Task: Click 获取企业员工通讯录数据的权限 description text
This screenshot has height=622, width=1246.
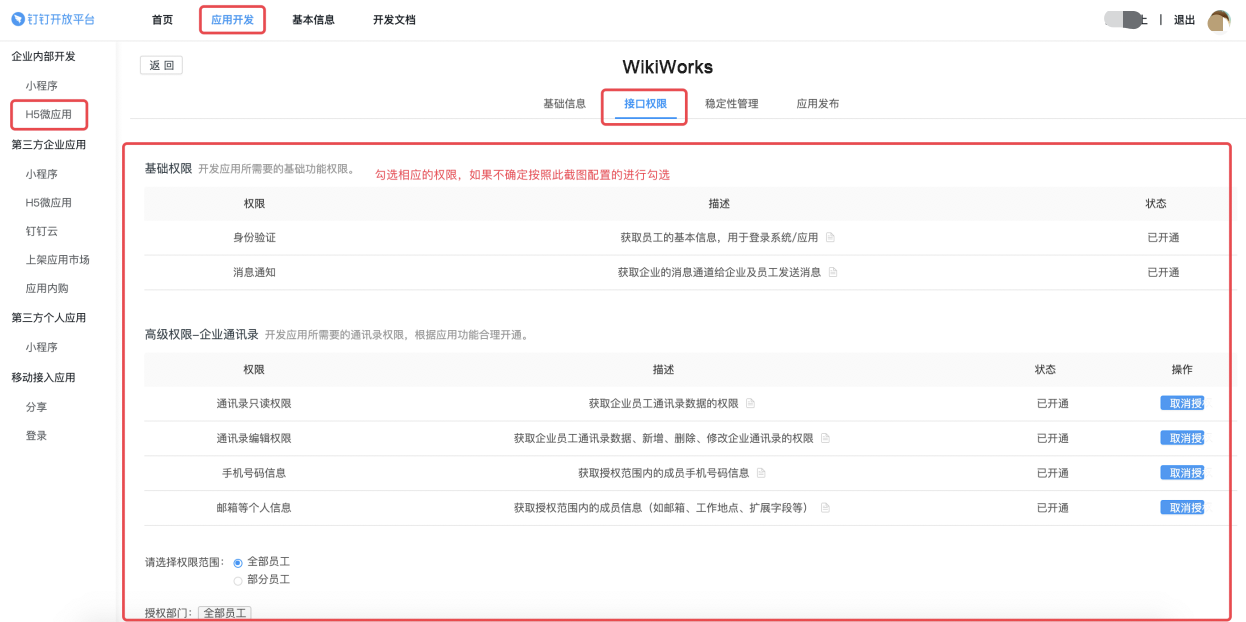Action: pyautogui.click(x=663, y=404)
